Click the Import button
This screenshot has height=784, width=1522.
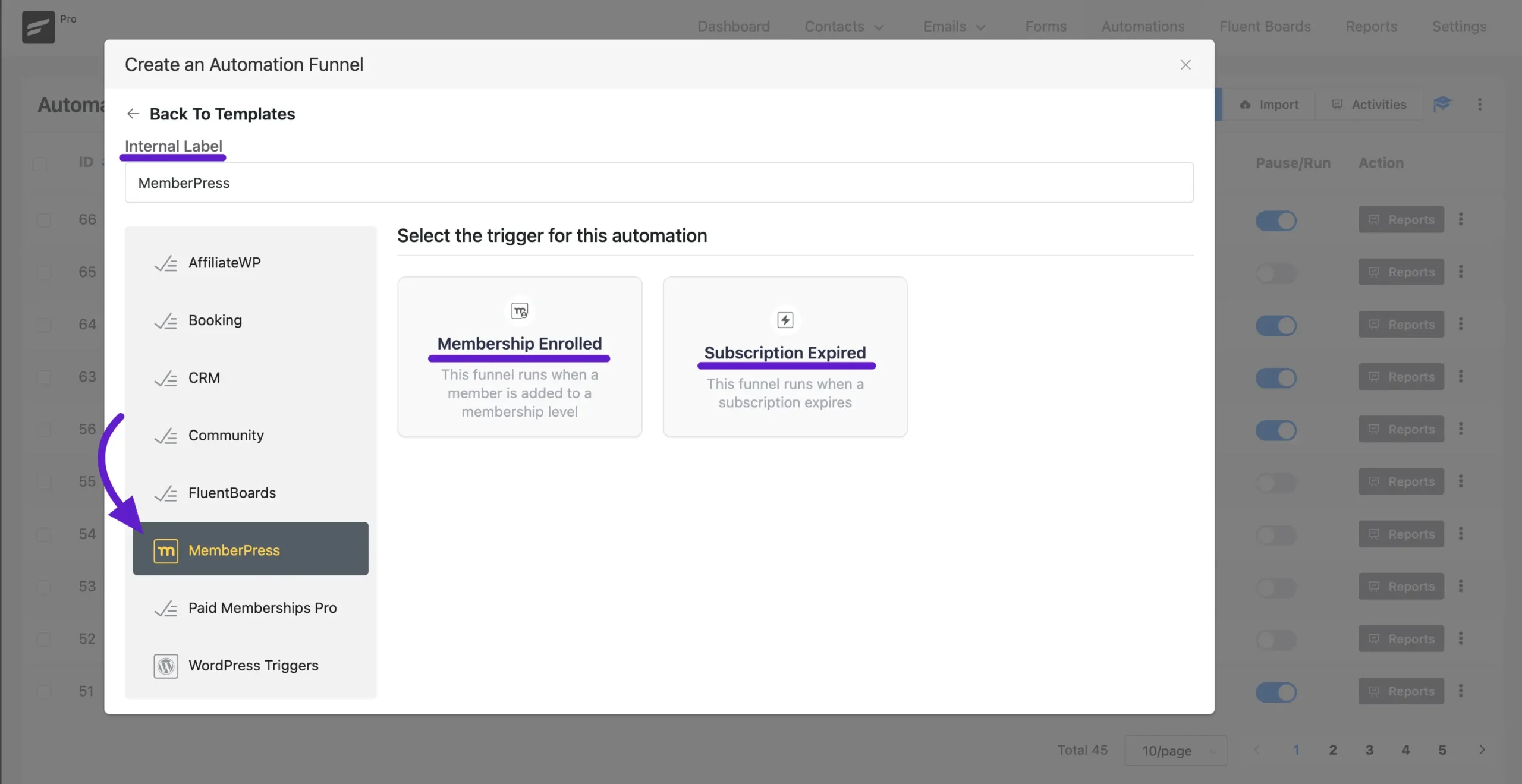[x=1269, y=105]
